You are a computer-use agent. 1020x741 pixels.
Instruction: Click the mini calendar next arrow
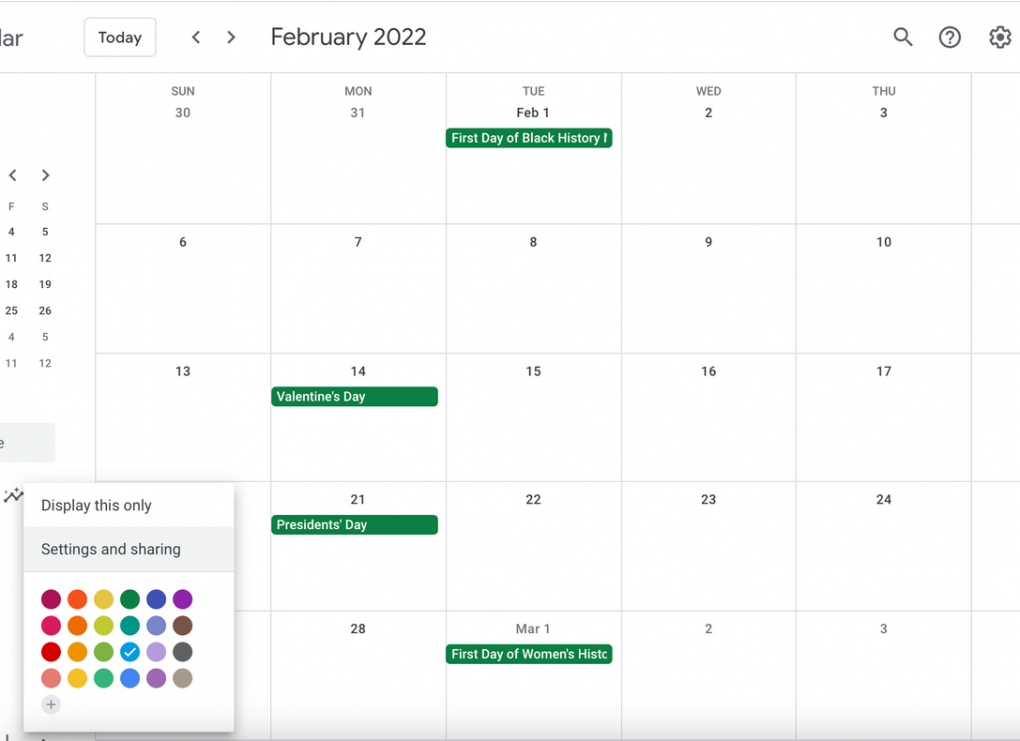pos(45,175)
